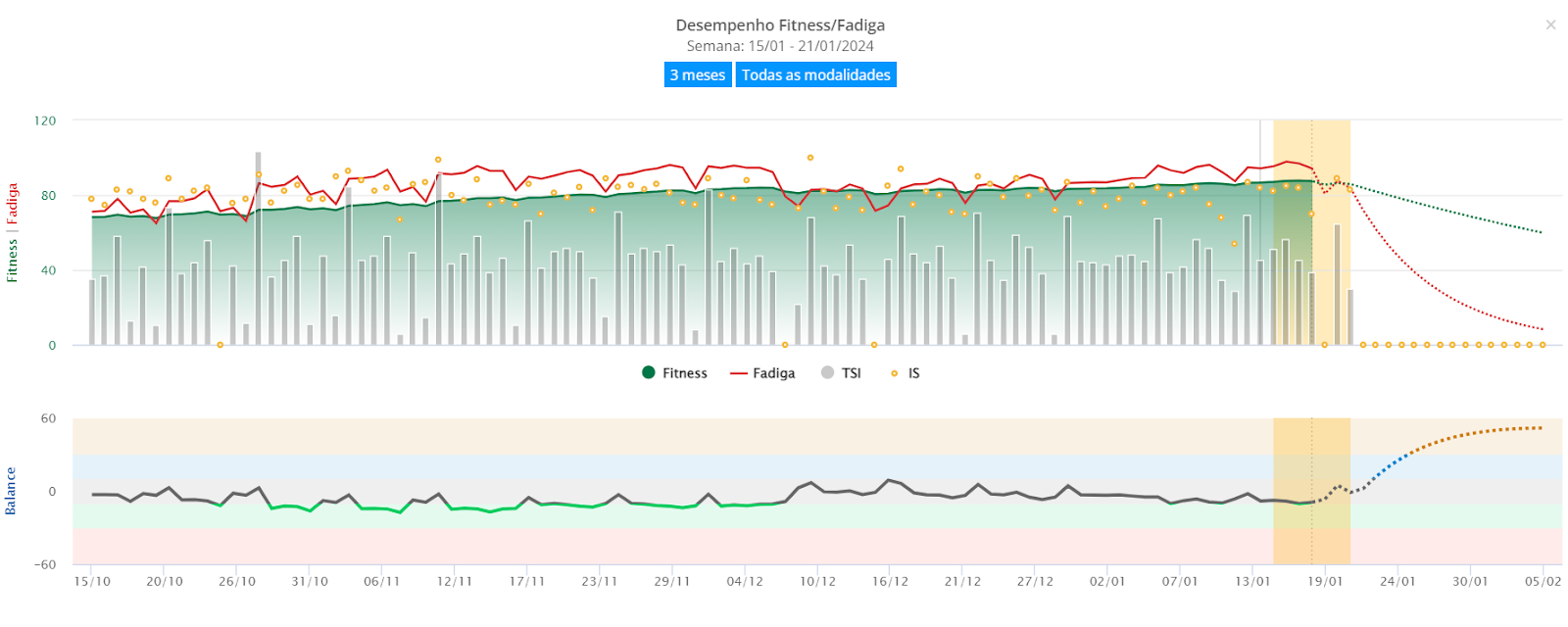This screenshot has width=1568, height=627.
Task: Click the 29/11 date label on axis
Action: pyautogui.click(x=672, y=581)
